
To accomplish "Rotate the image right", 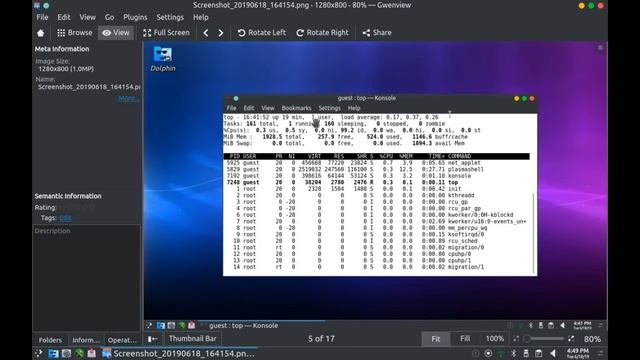I will click(322, 33).
